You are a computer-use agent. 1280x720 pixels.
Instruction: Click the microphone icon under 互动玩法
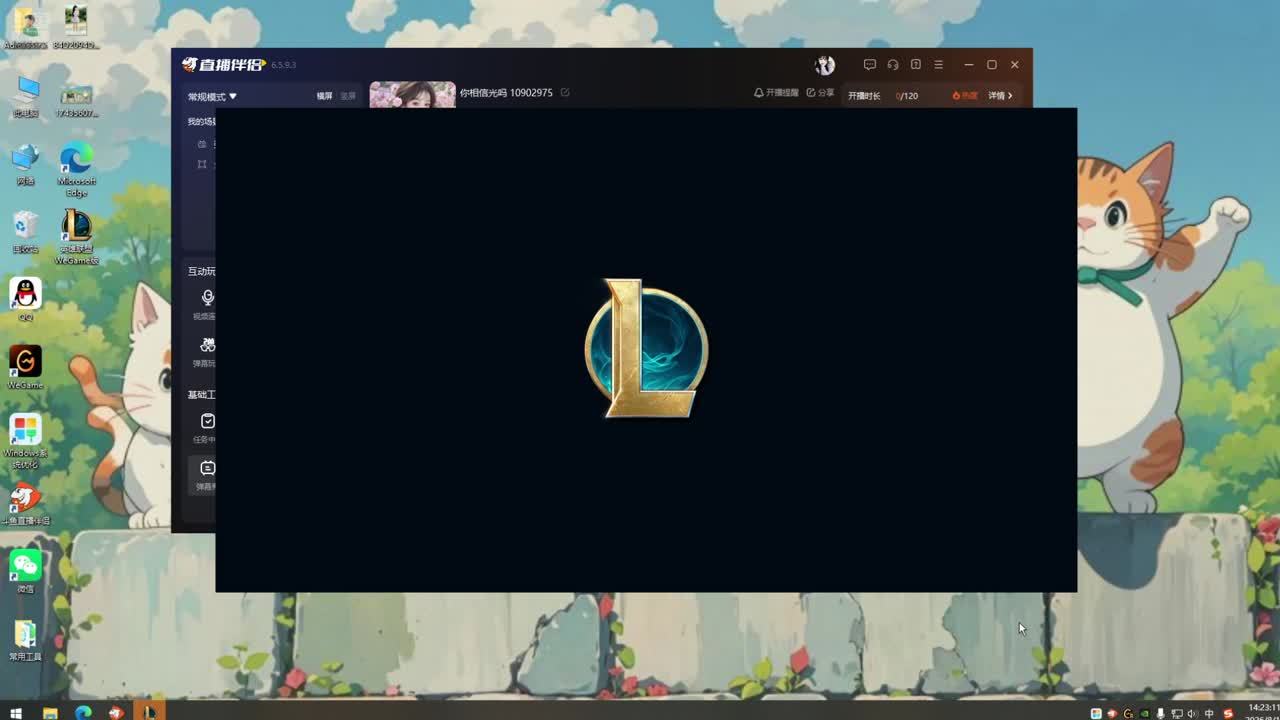(x=207, y=298)
